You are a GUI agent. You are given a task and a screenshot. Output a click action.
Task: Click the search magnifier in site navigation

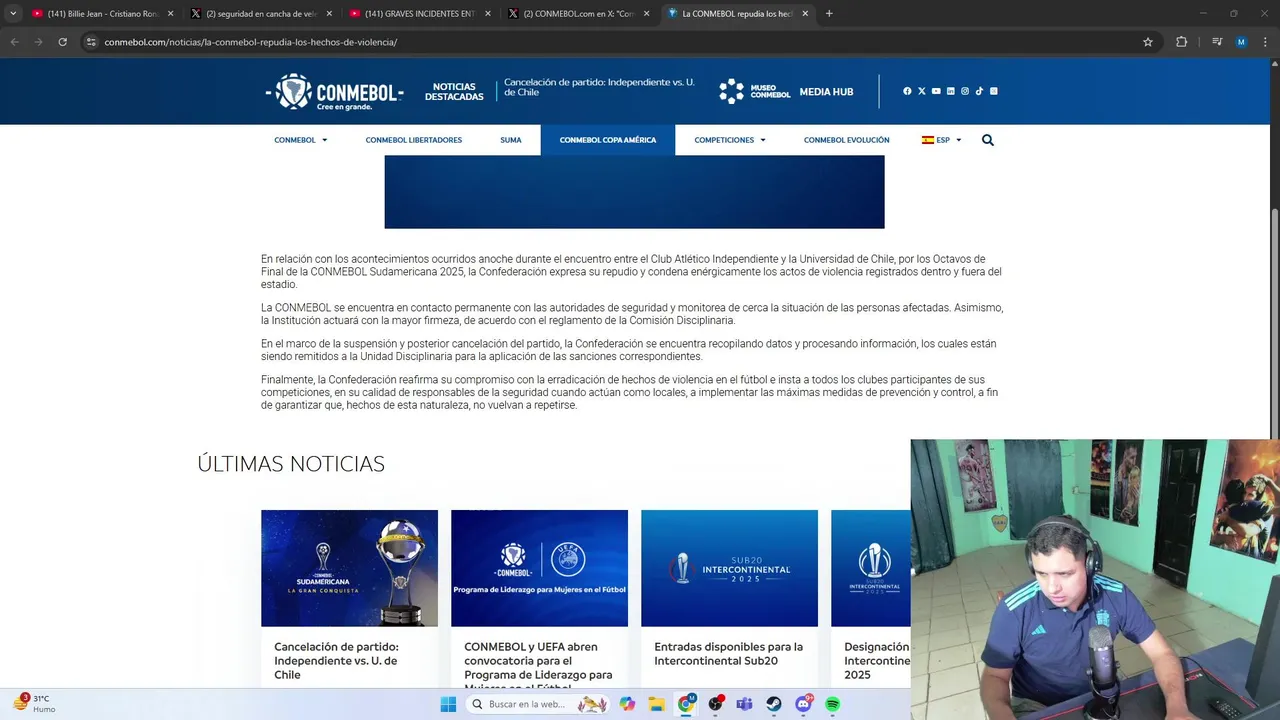tap(988, 140)
